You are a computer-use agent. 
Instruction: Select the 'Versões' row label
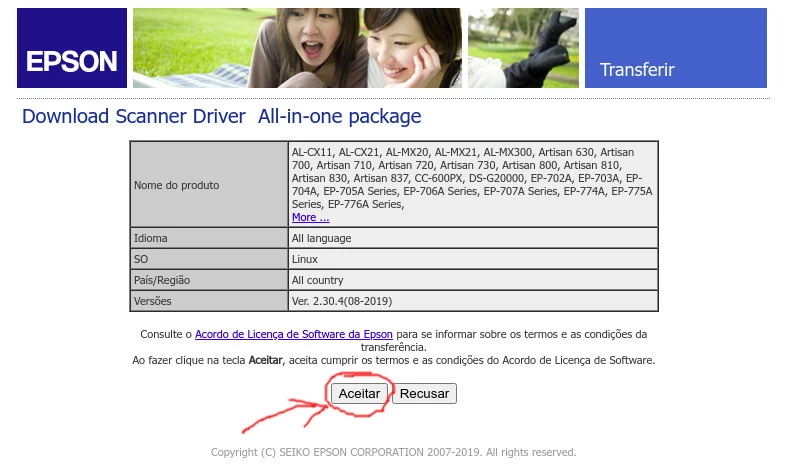[209, 301]
